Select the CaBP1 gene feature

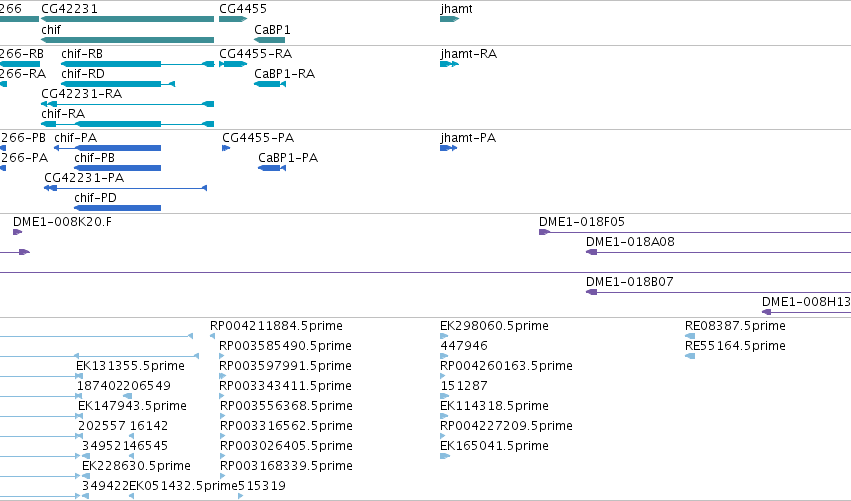coord(269,40)
